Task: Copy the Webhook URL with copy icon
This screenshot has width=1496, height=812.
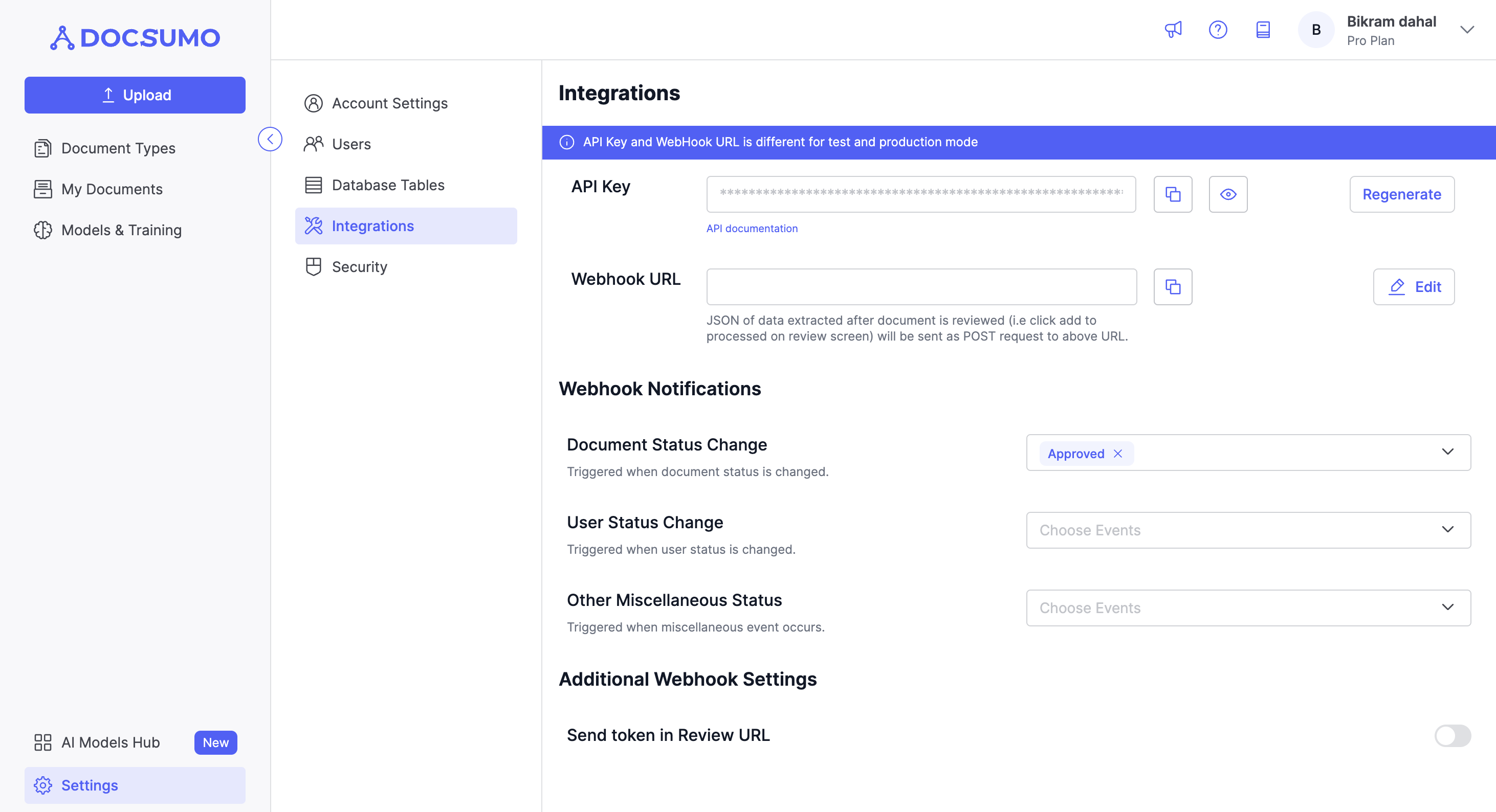Action: pos(1173,287)
